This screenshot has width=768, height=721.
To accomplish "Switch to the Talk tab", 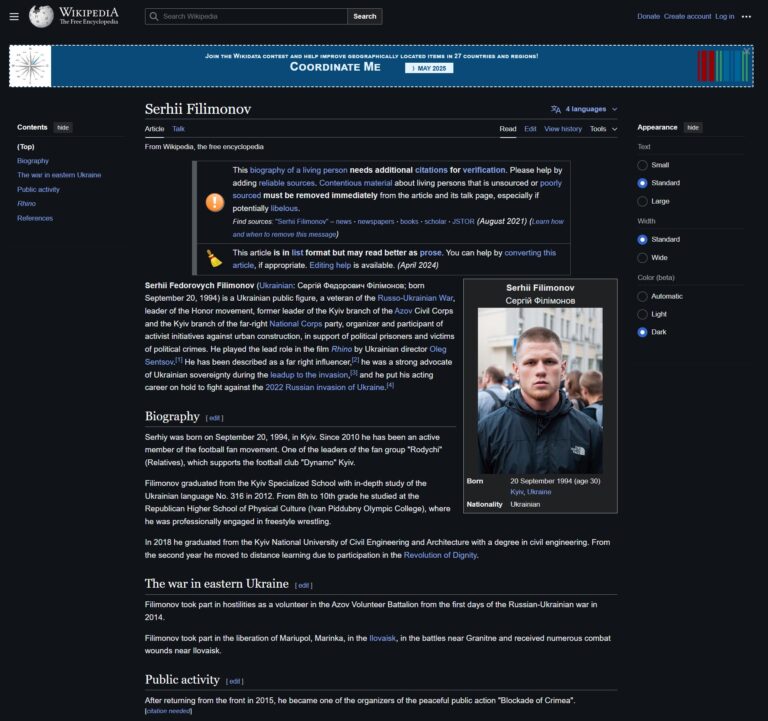I will [x=178, y=129].
